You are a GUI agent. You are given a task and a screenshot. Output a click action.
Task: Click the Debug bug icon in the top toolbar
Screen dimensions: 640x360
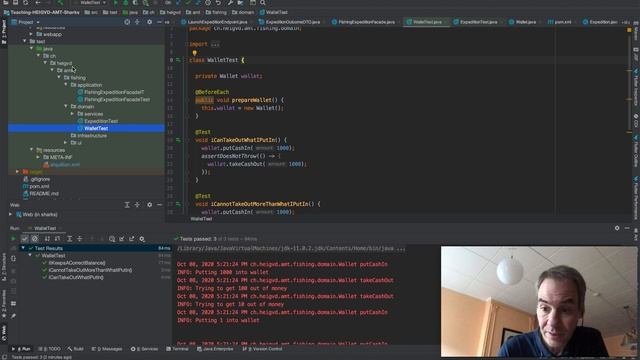click(126, 3)
